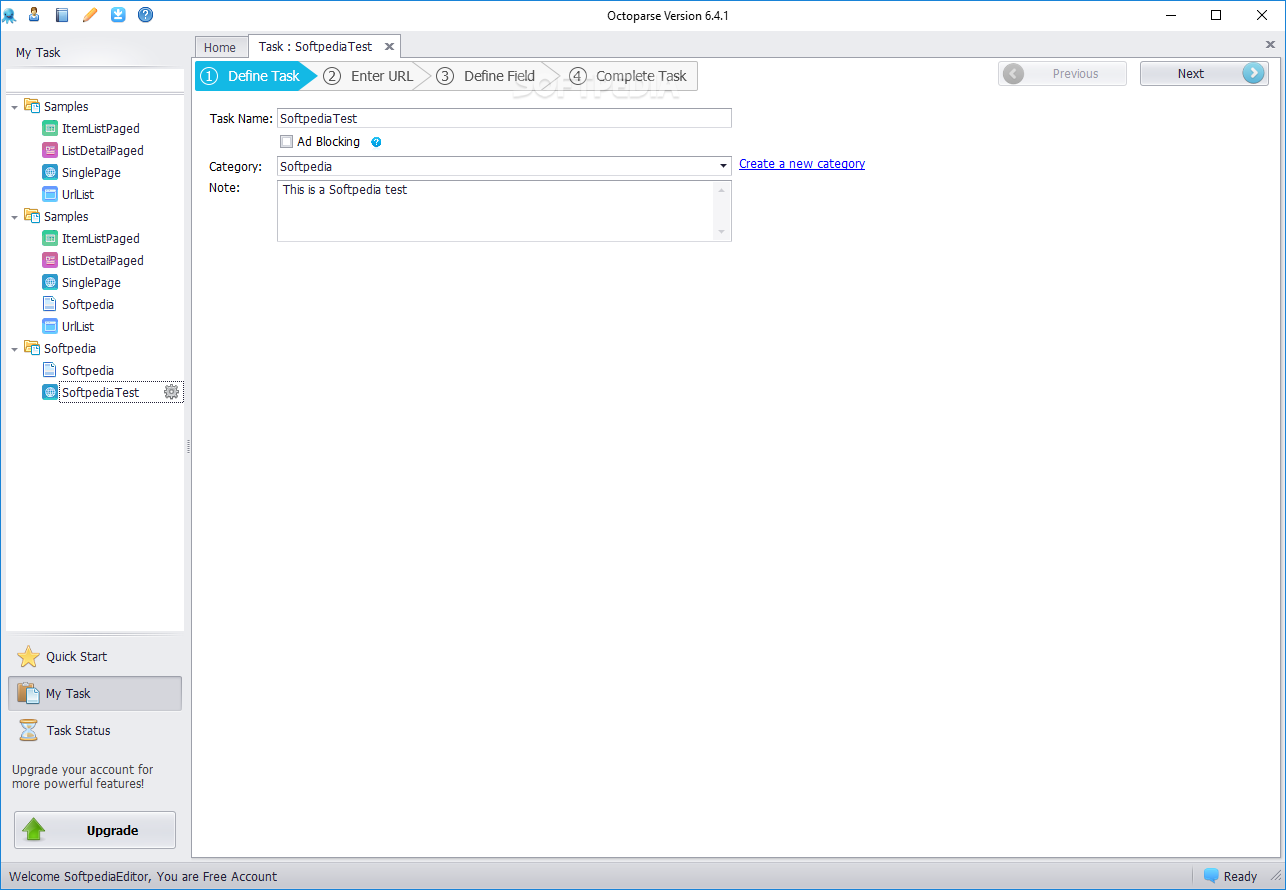Click the gear icon beside SoftpediaTest
Screen dimensions: 1286x890
172,392
